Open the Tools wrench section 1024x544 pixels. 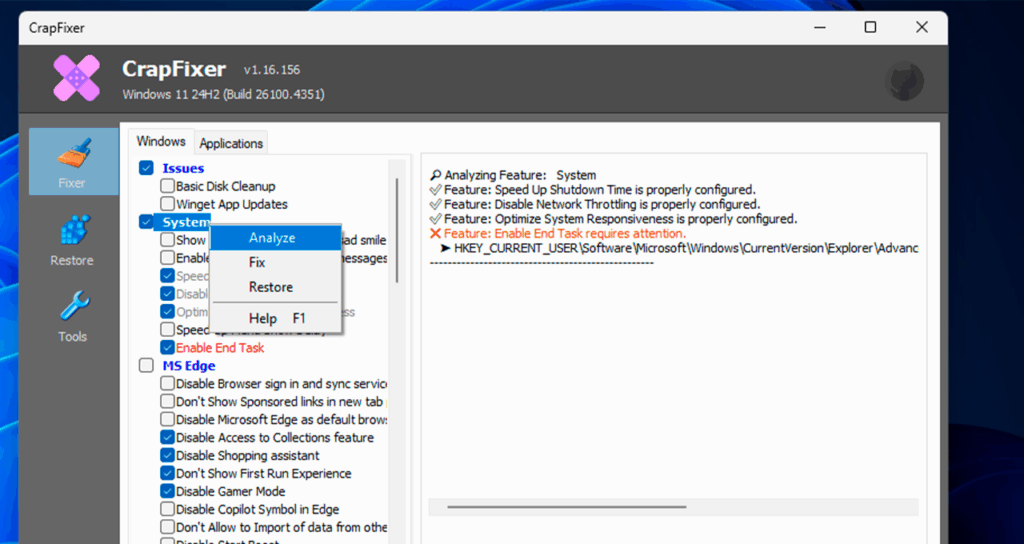pyautogui.click(x=72, y=316)
